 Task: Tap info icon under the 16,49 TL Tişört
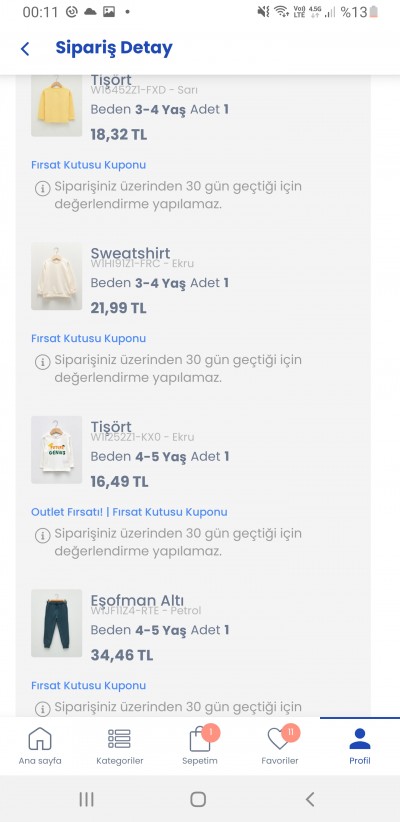(x=42, y=535)
